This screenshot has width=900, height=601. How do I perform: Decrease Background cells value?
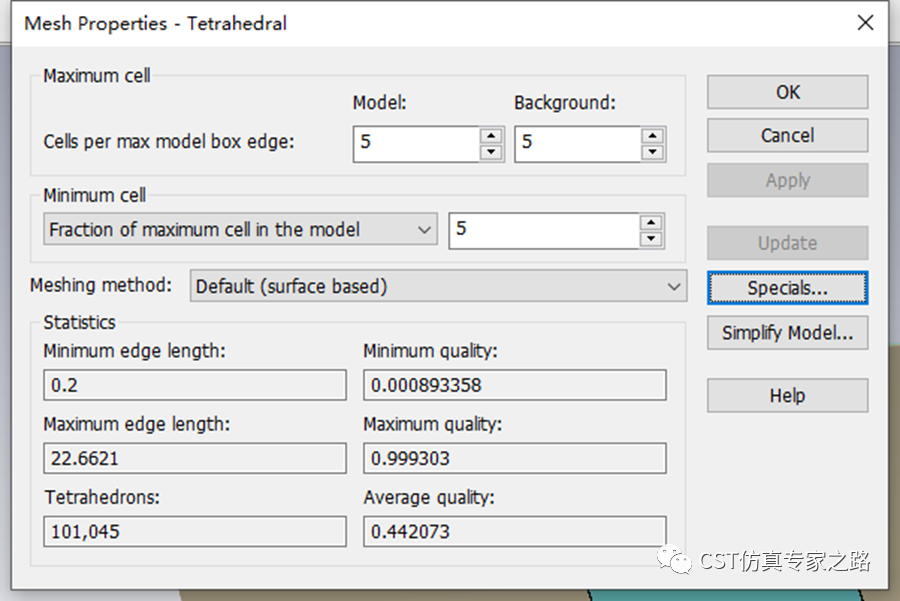pyautogui.click(x=653, y=152)
